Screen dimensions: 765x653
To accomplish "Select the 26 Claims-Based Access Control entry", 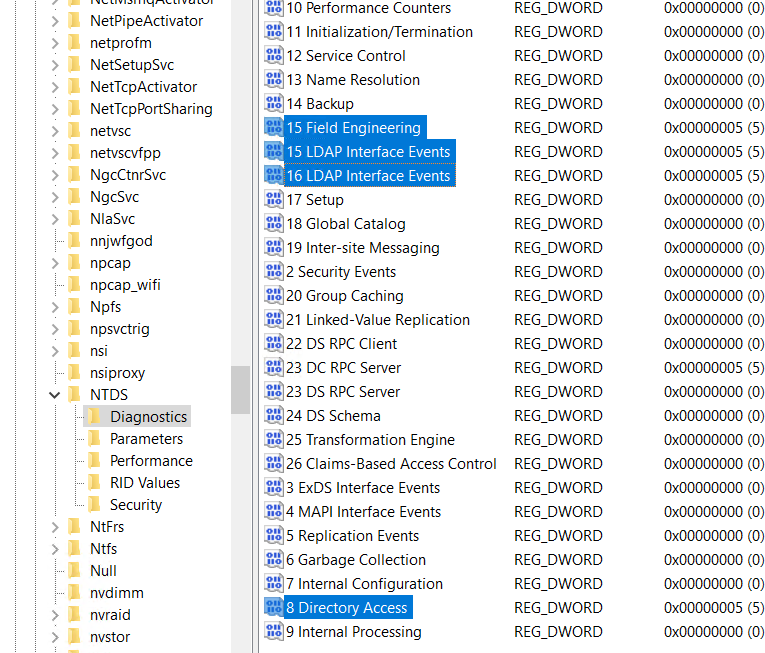I will 391,464.
